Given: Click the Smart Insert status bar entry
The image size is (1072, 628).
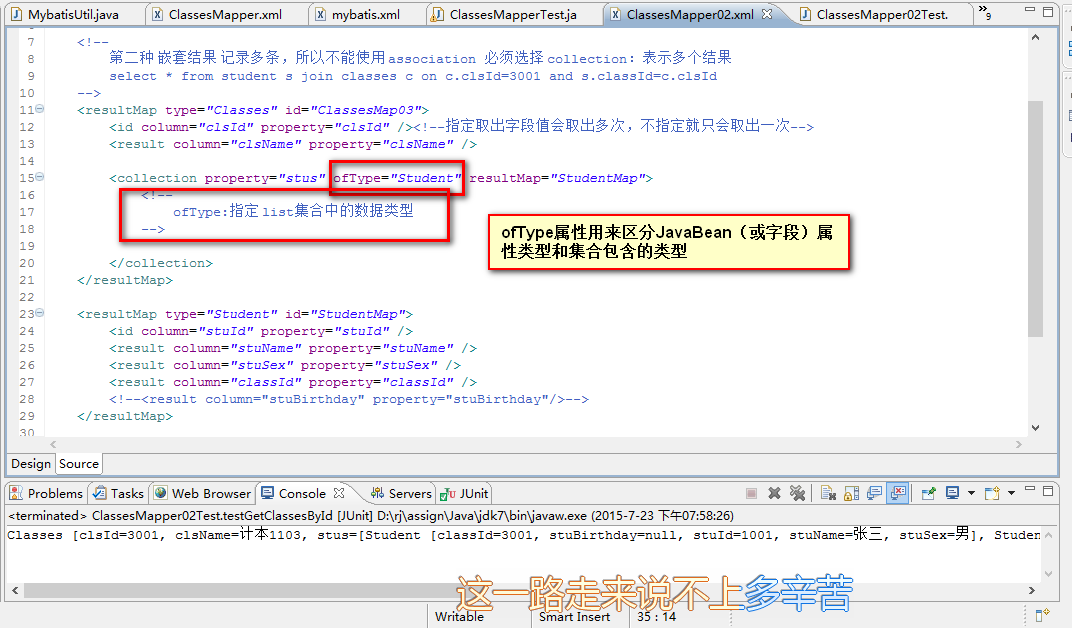Looking at the screenshot, I should pyautogui.click(x=574, y=616).
